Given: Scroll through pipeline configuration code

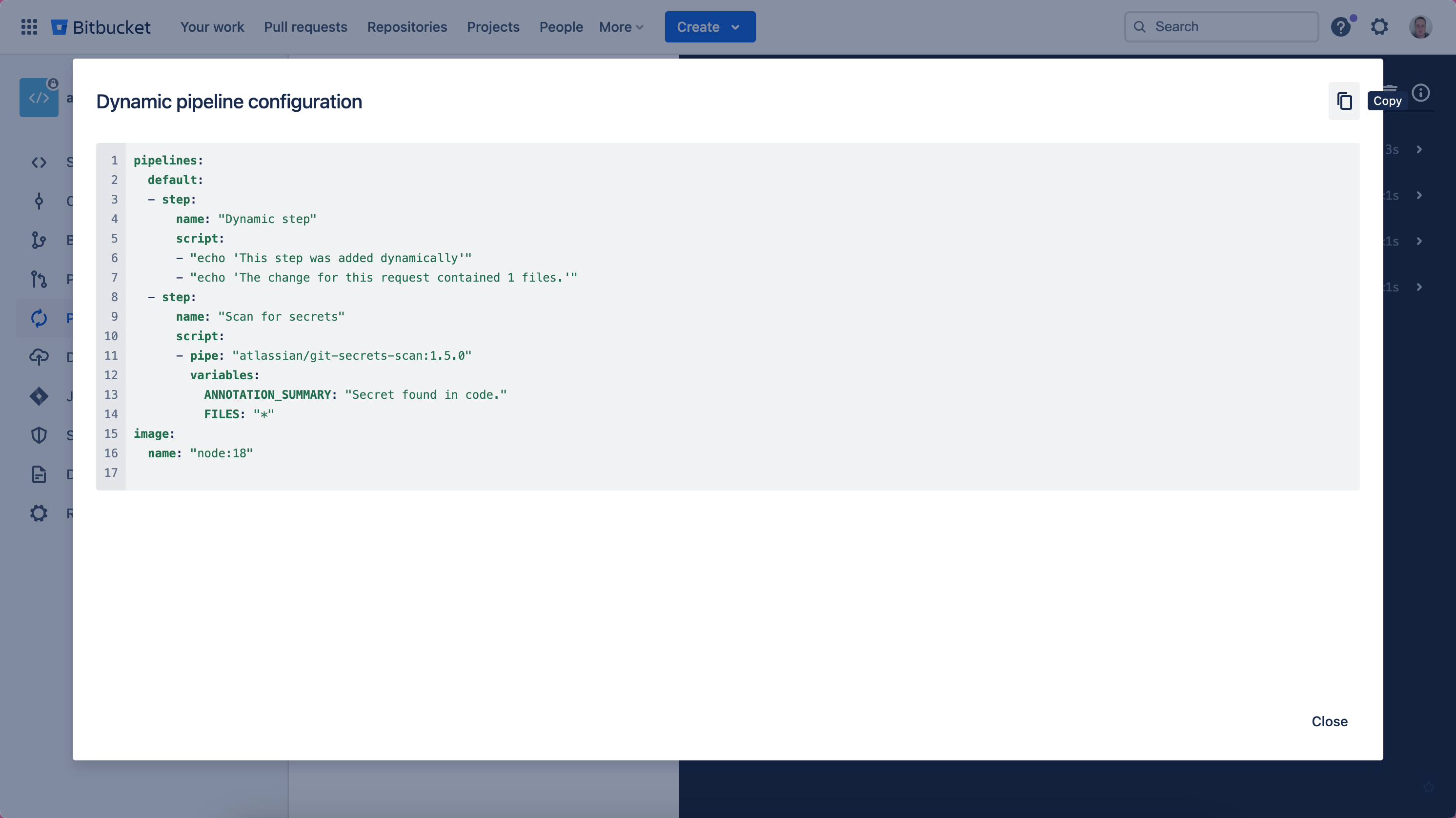Looking at the screenshot, I should [727, 316].
